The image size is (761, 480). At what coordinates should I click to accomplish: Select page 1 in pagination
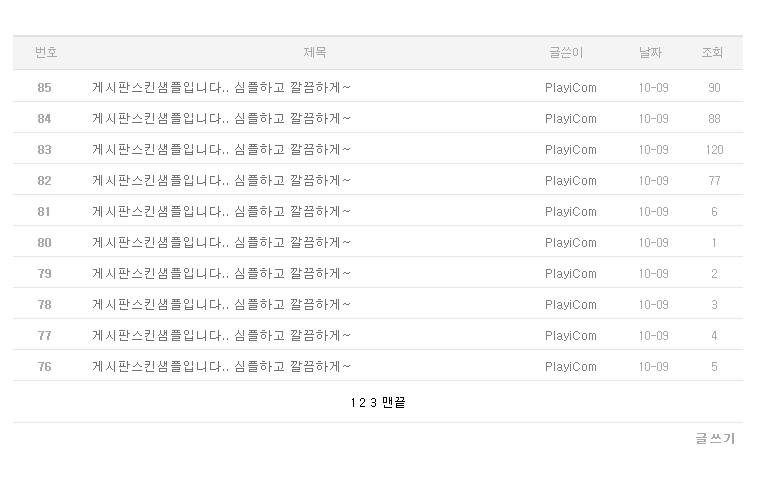coord(353,403)
